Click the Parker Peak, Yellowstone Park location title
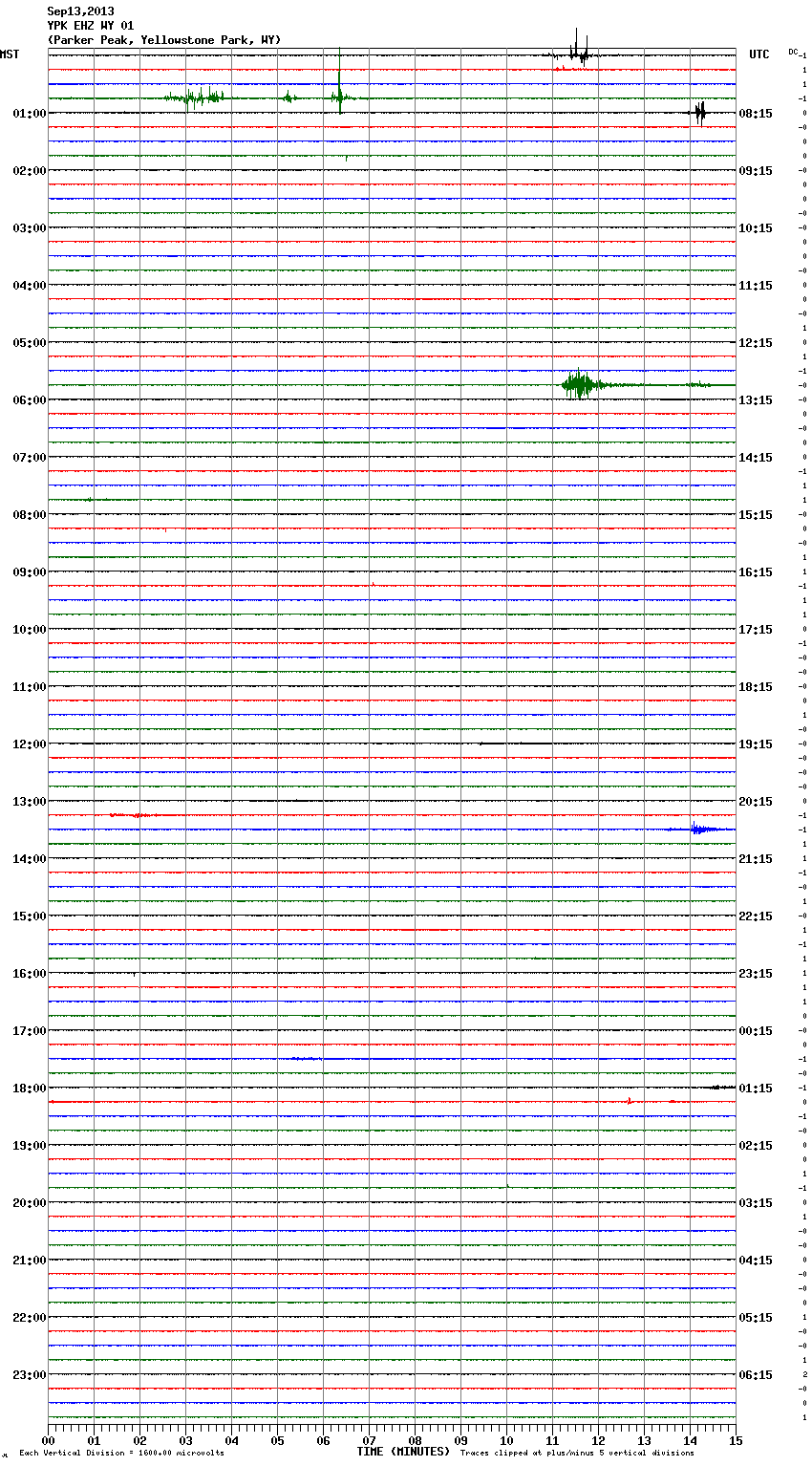The image size is (812, 1466). [164, 40]
